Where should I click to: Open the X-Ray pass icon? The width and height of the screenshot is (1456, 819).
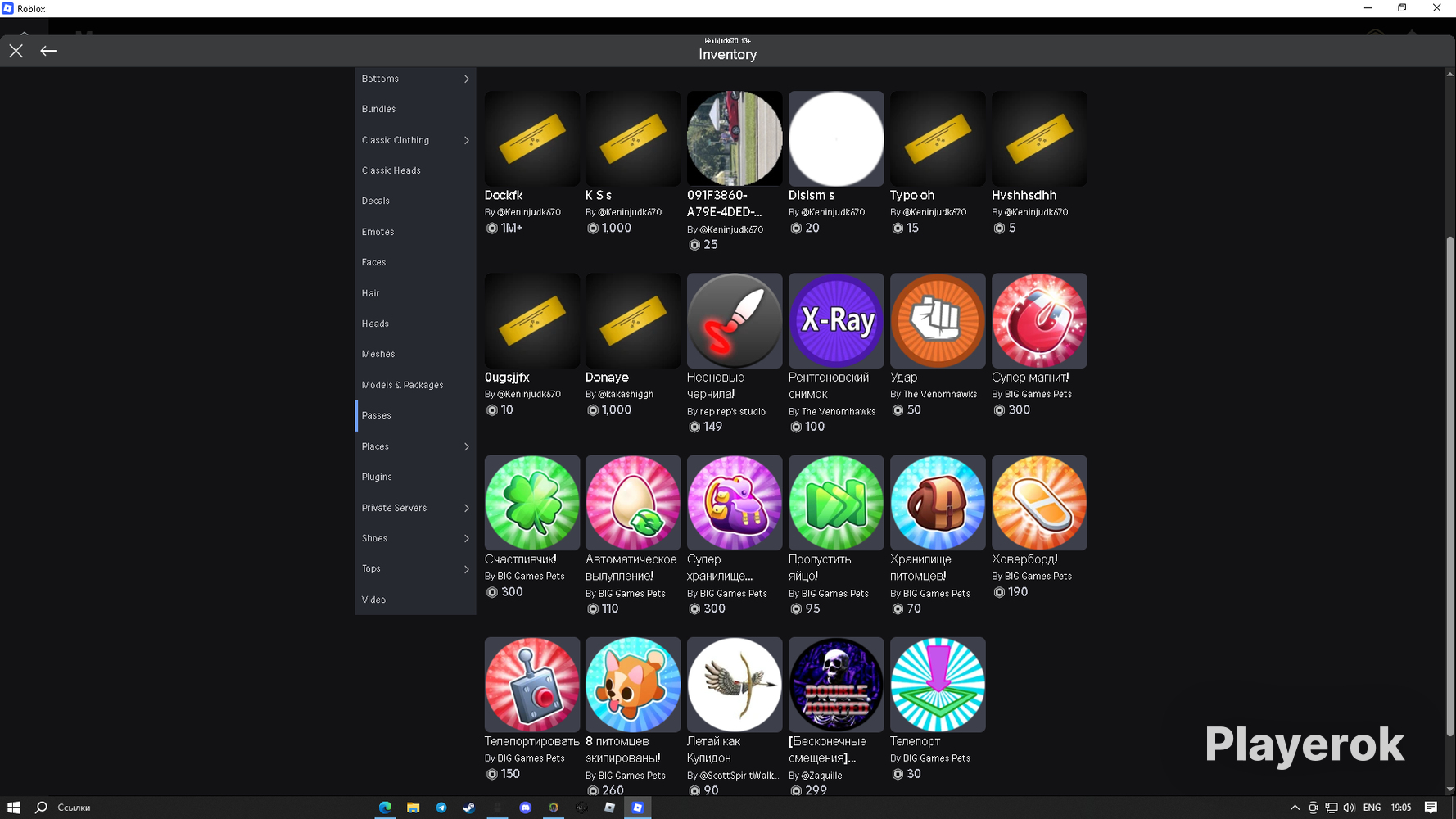(x=836, y=321)
